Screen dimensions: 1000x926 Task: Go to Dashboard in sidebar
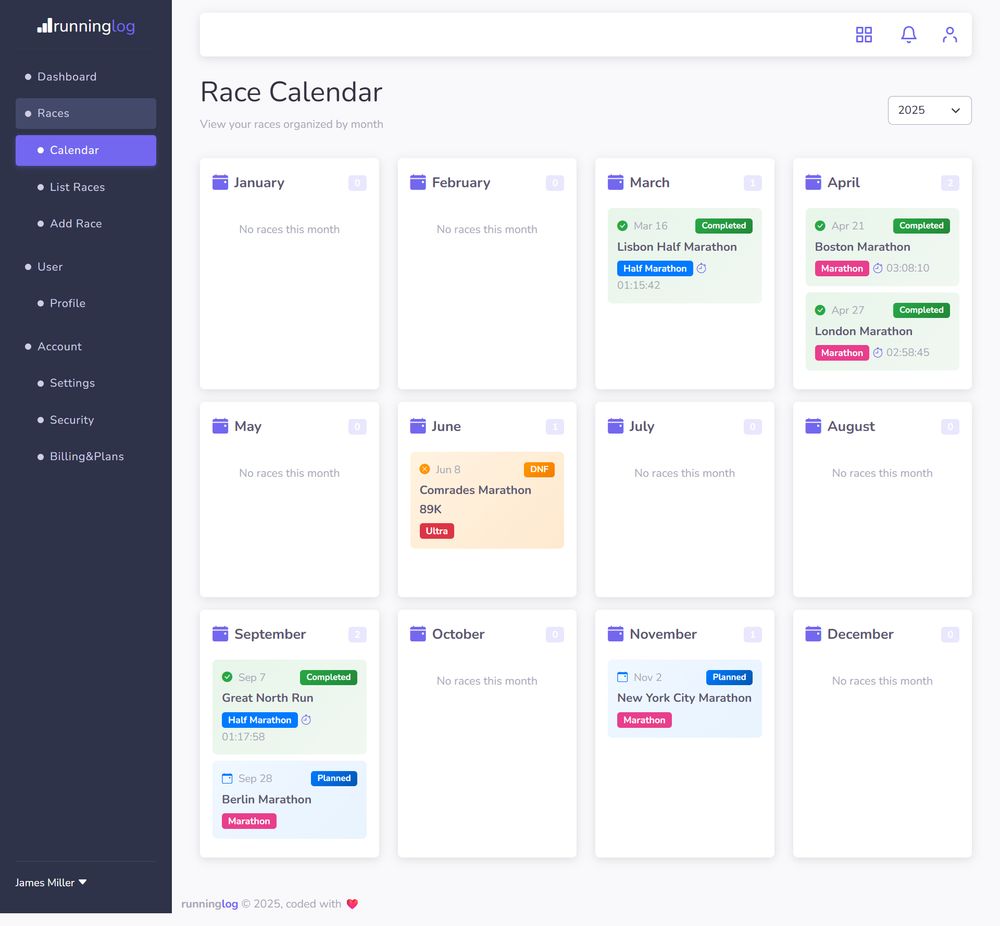click(85, 77)
